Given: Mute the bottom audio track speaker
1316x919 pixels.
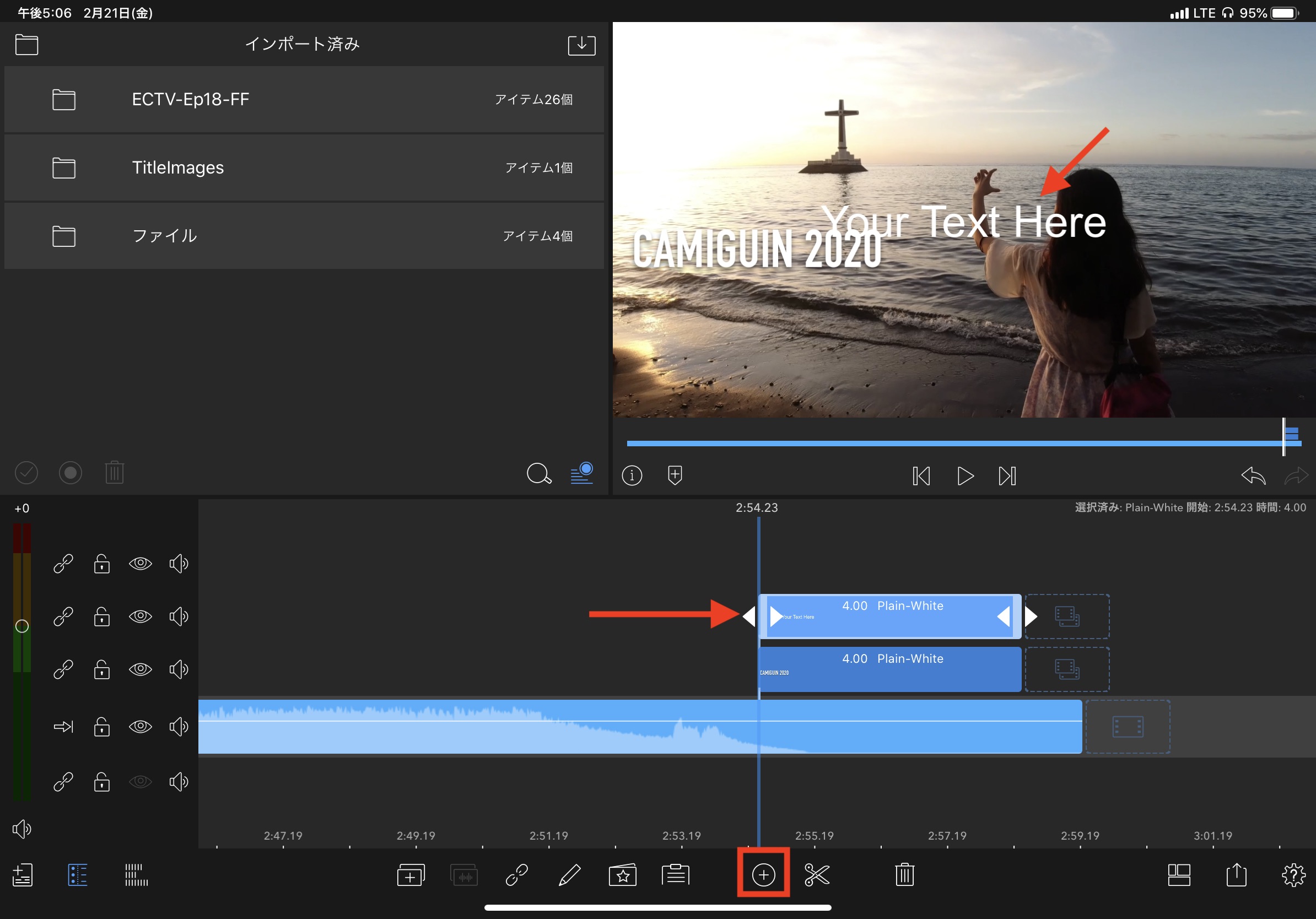Looking at the screenshot, I should pyautogui.click(x=179, y=781).
